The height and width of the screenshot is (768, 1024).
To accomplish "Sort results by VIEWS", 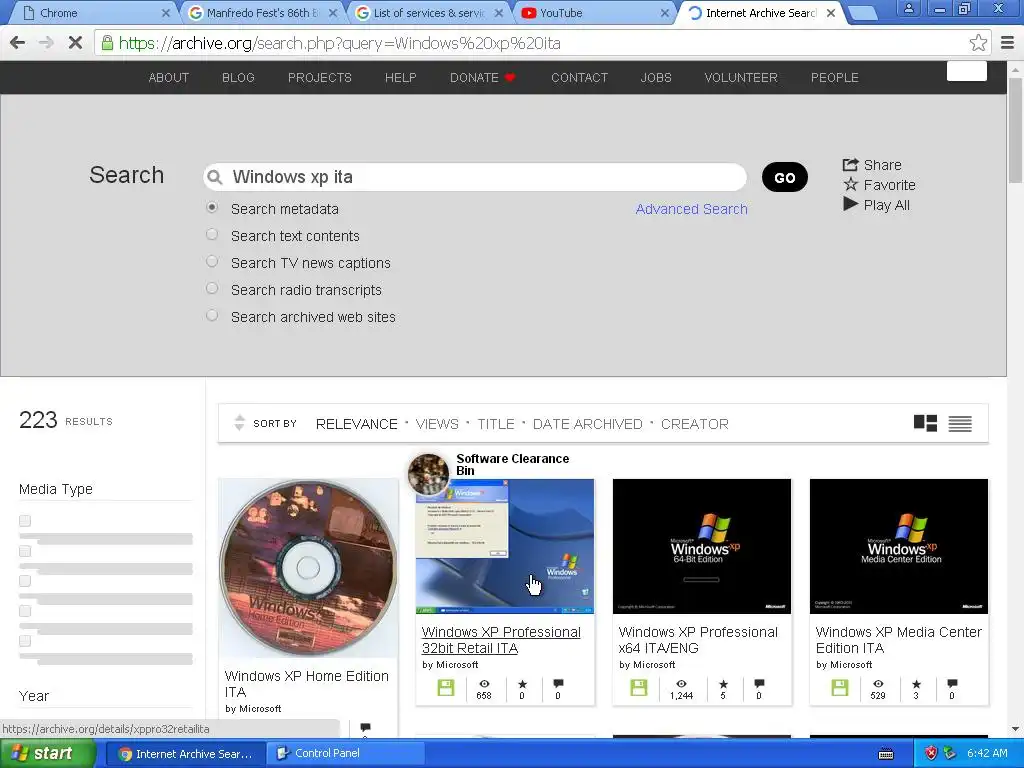I will click(437, 424).
